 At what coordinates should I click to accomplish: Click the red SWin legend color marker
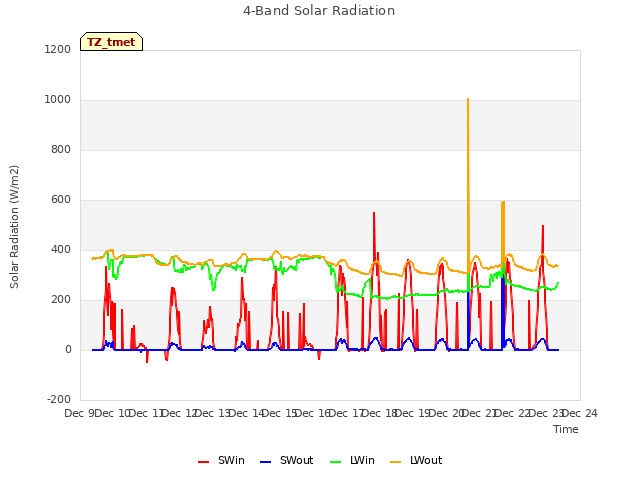point(203,462)
